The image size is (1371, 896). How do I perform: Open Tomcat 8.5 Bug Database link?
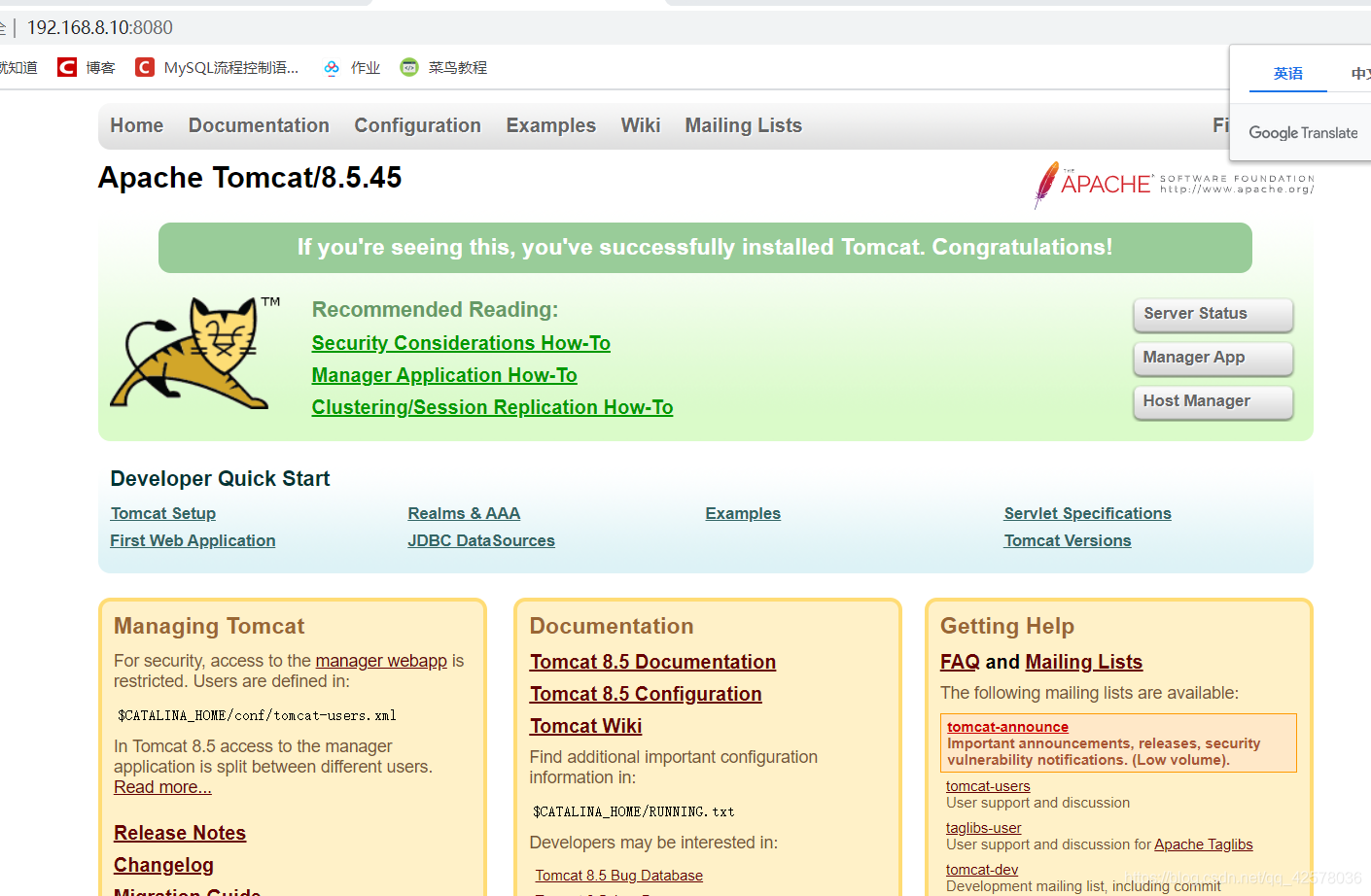(x=618, y=876)
